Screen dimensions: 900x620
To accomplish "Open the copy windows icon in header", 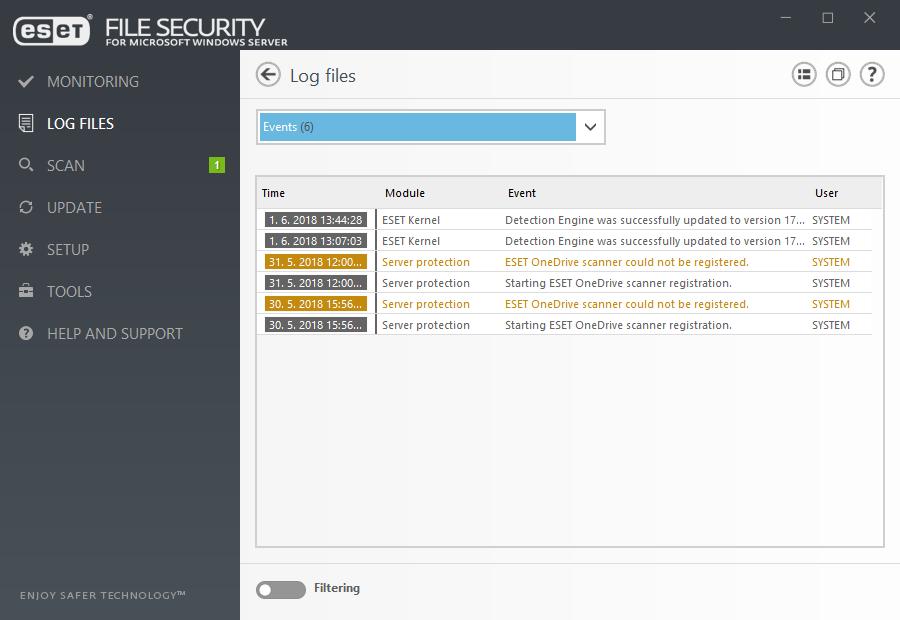I will 838,75.
